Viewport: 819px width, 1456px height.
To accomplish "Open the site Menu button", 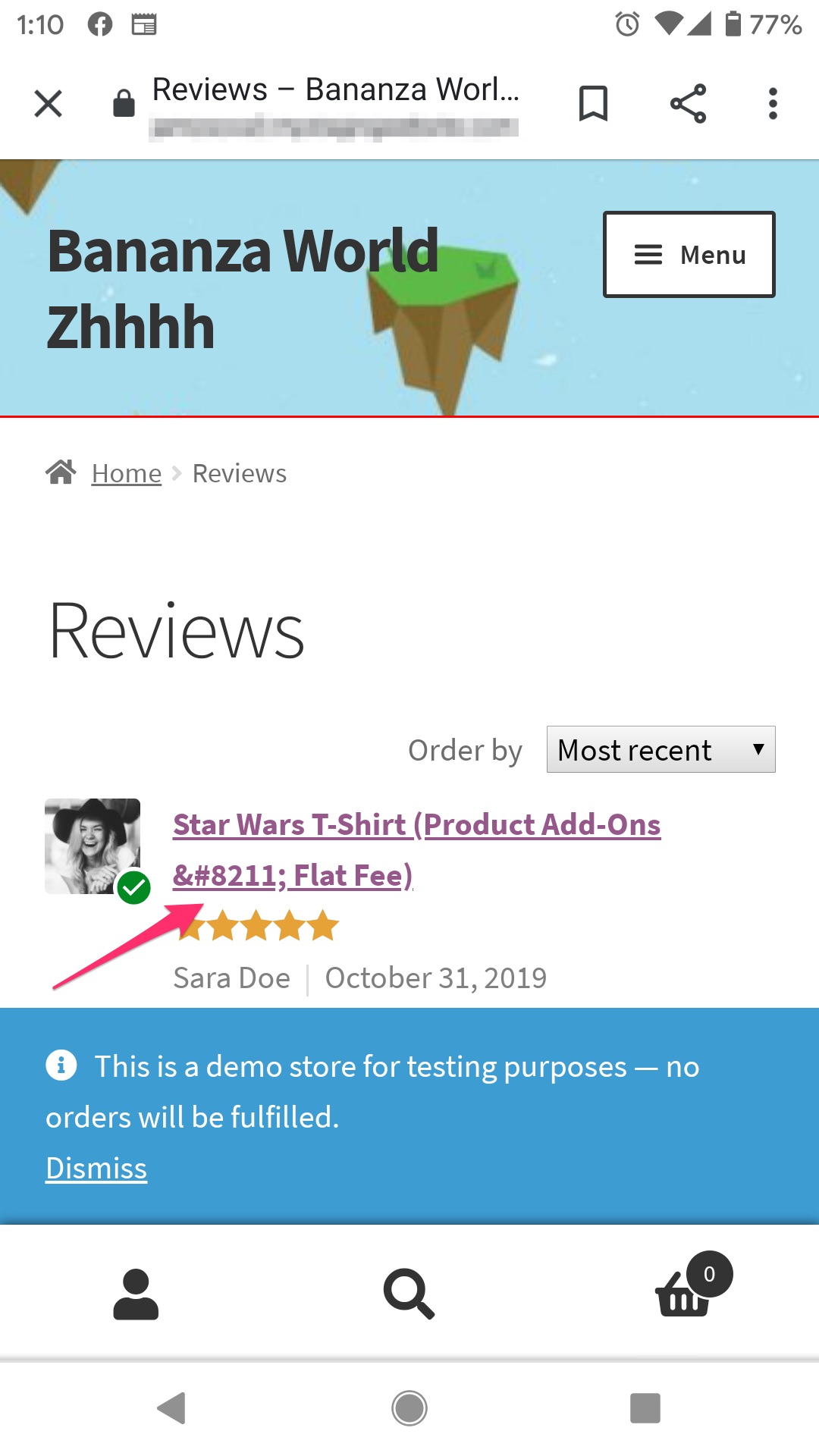I will 687,254.
